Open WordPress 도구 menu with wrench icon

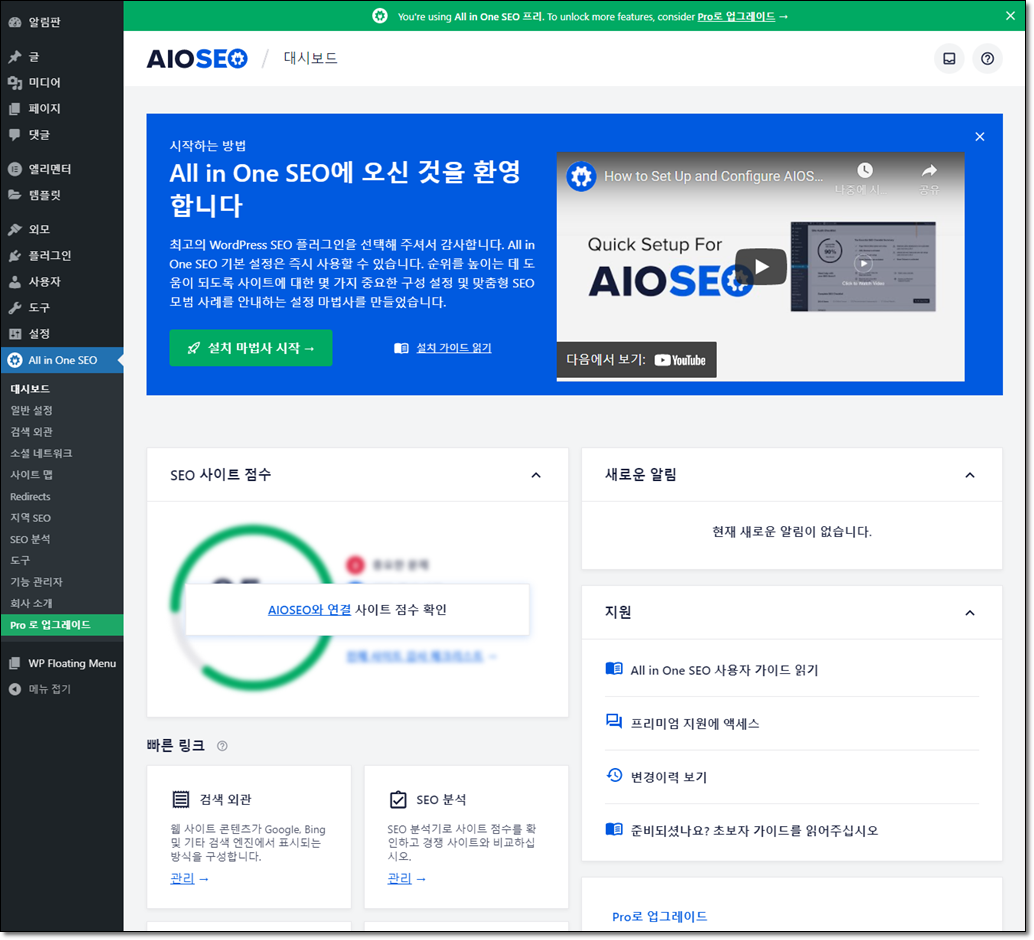61,307
